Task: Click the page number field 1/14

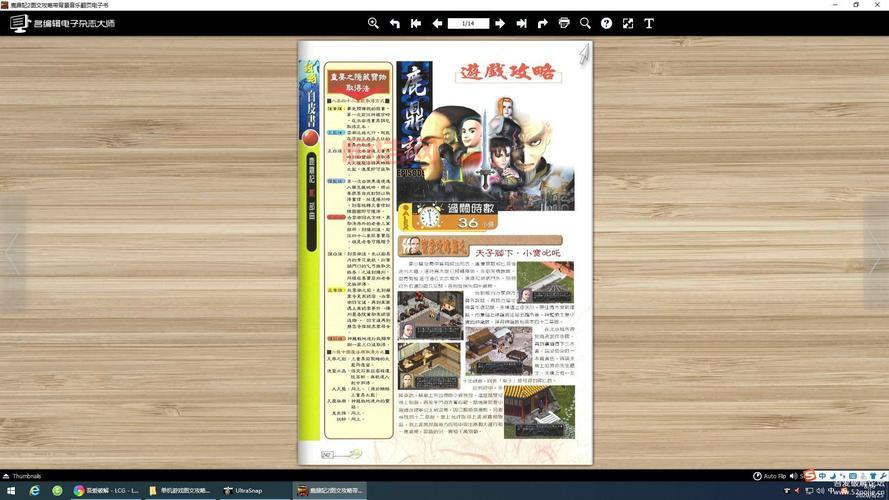Action: click(x=468, y=23)
